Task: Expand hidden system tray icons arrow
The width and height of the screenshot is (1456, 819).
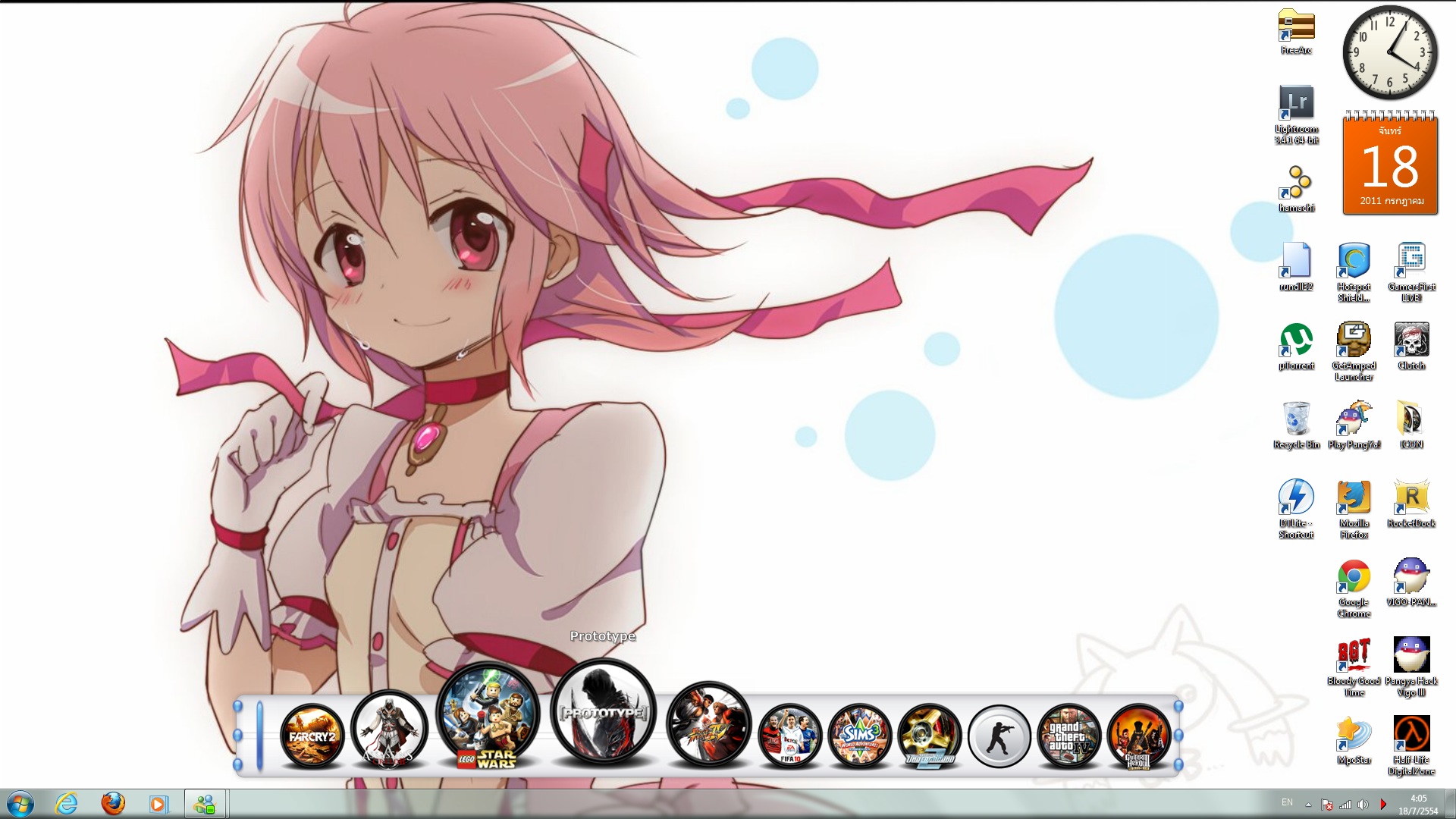Action: click(x=1308, y=805)
